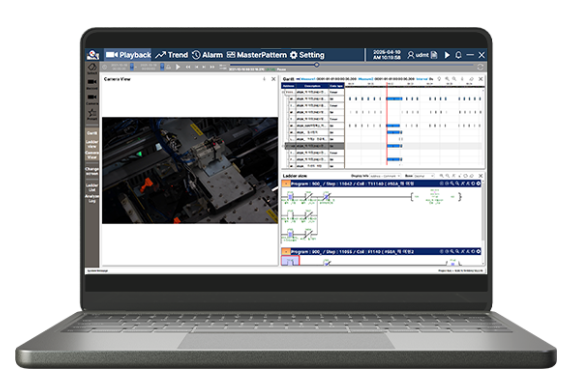This screenshot has width=573, height=390.
Task: Pin the Camera View panel
Action: (x=264, y=79)
